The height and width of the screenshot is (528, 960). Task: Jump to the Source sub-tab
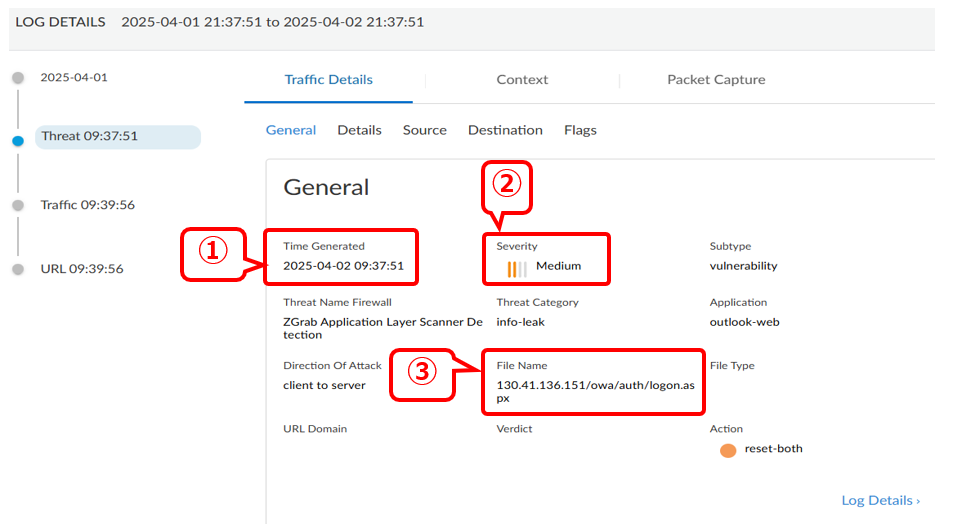tap(425, 130)
